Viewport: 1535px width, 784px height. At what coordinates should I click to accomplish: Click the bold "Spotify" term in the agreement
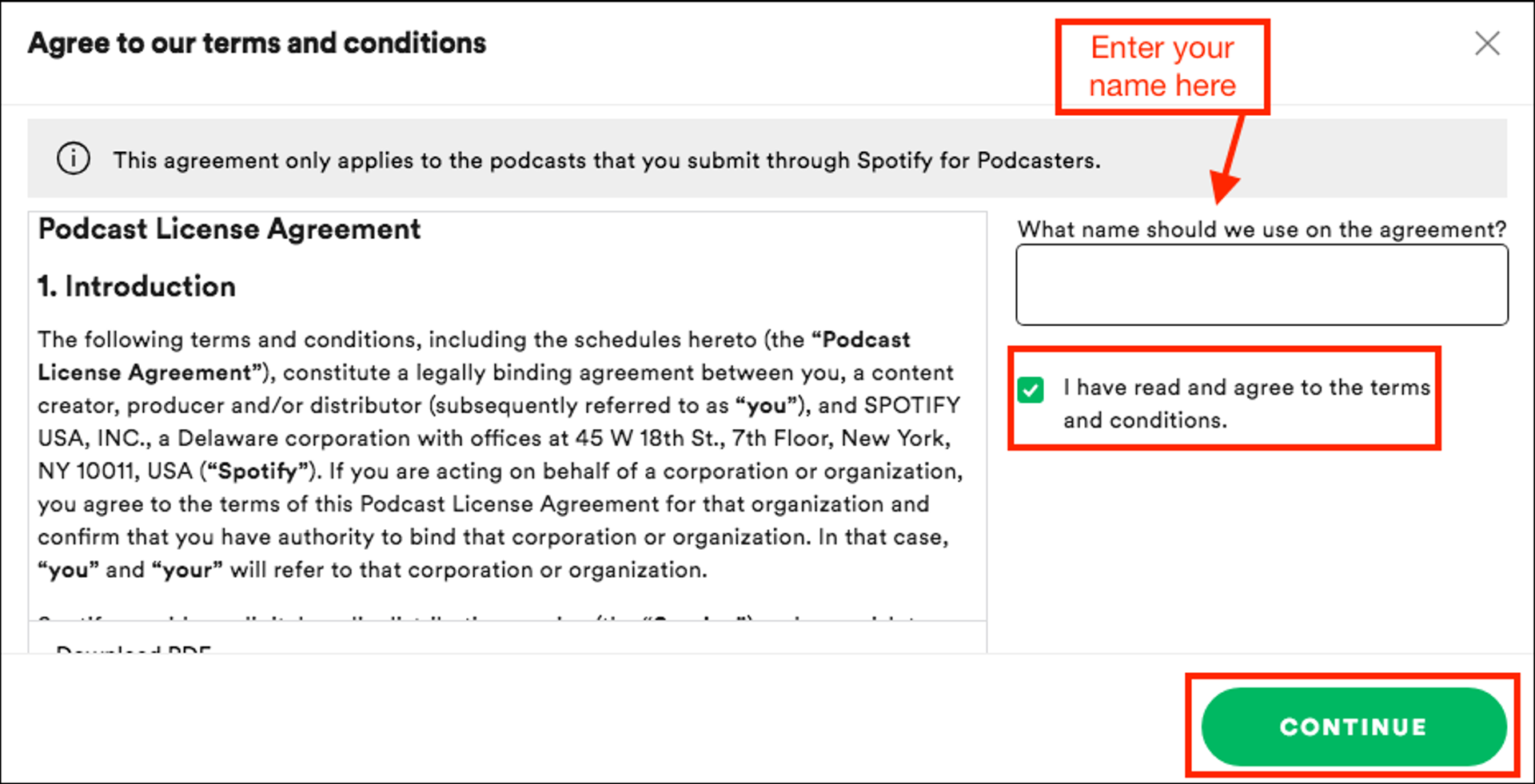click(x=258, y=472)
